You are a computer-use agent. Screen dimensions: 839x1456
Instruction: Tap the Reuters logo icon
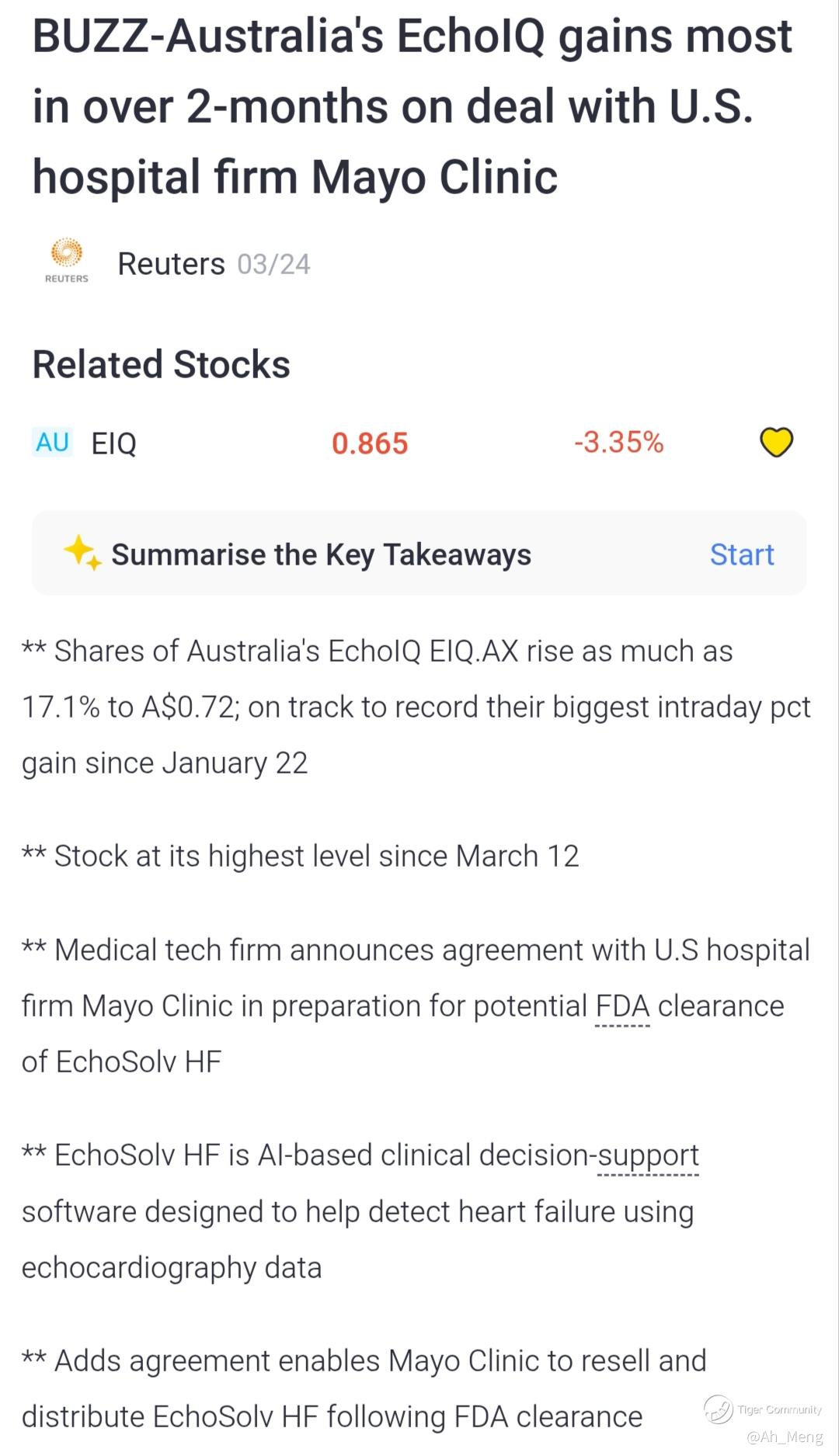click(x=67, y=261)
